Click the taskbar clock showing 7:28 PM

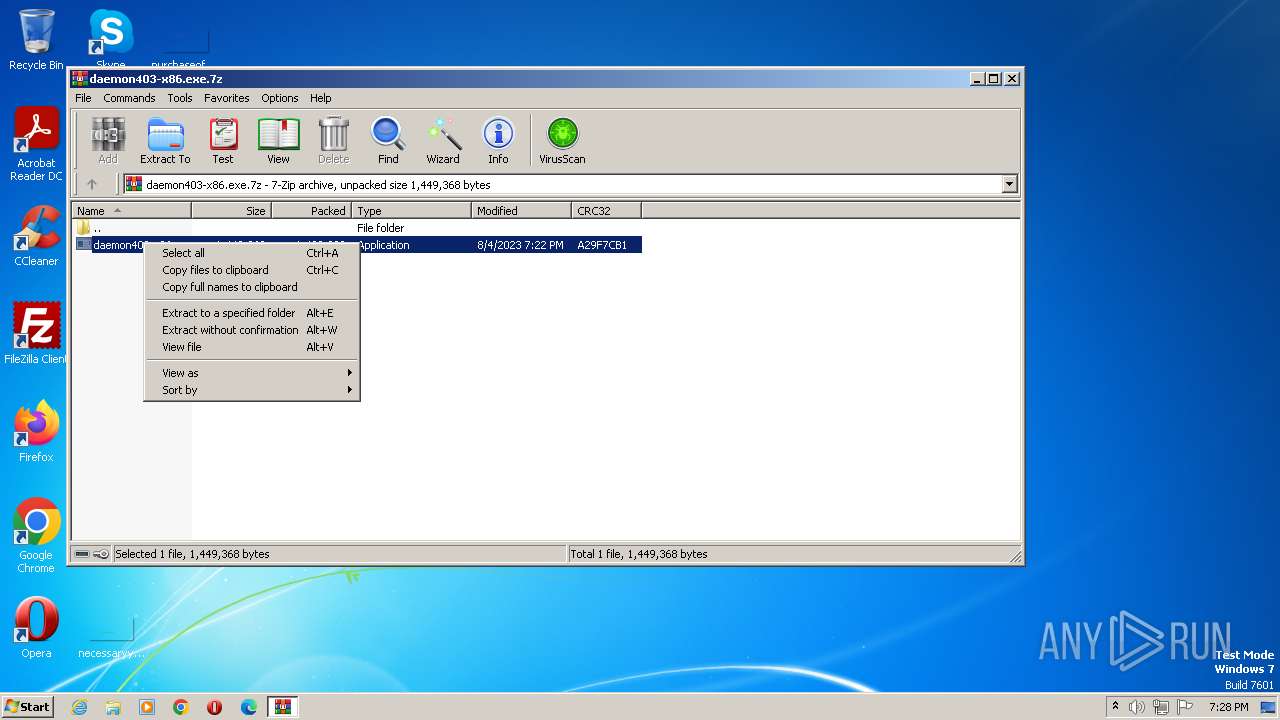click(1228, 707)
